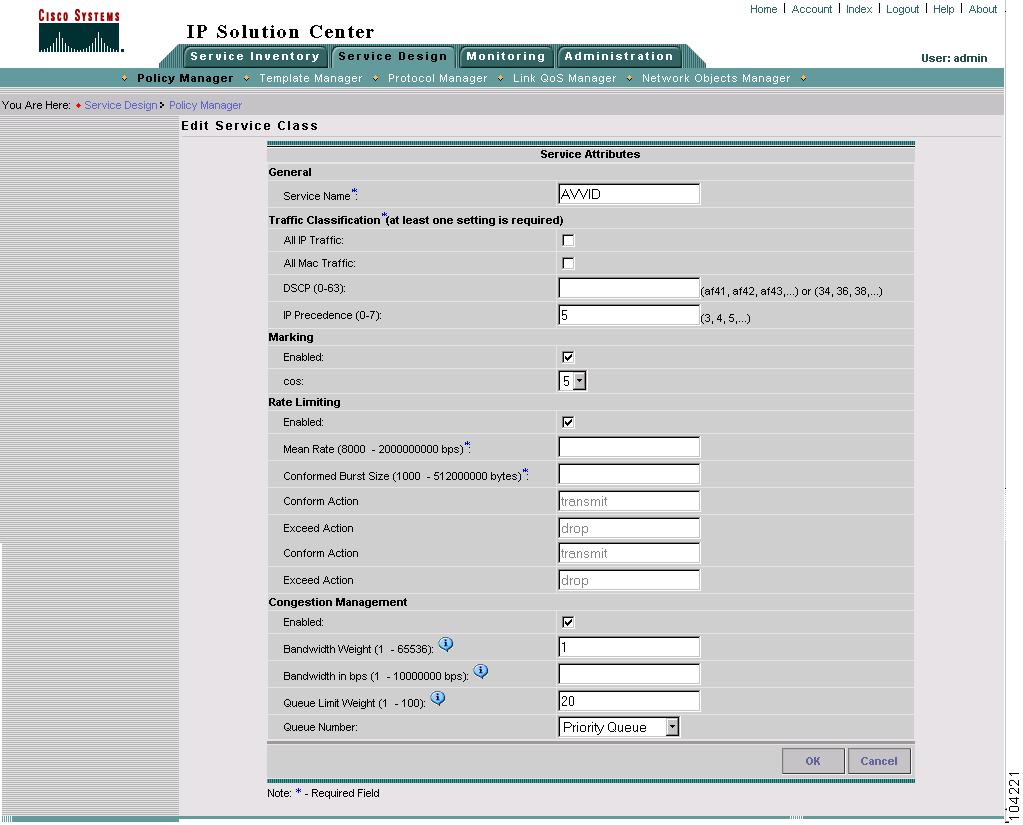Open the About link
The image size is (1023, 825).
click(x=983, y=9)
